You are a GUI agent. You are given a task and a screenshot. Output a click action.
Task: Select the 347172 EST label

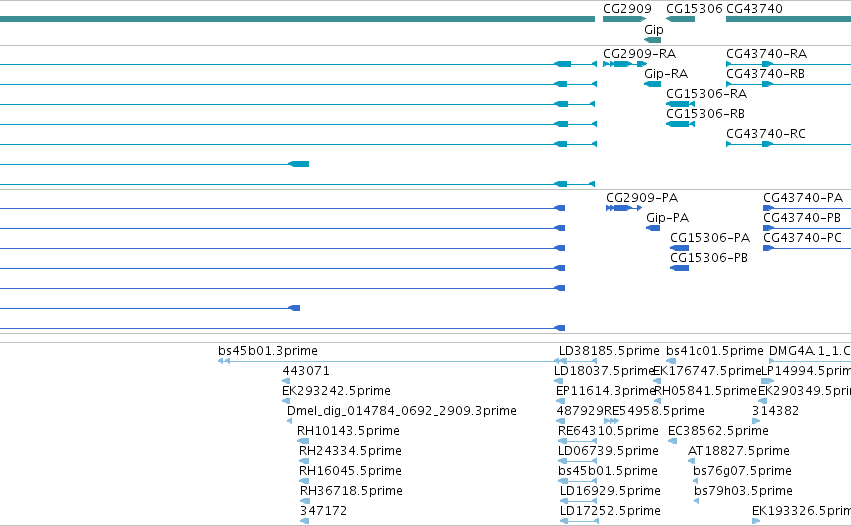click(323, 511)
